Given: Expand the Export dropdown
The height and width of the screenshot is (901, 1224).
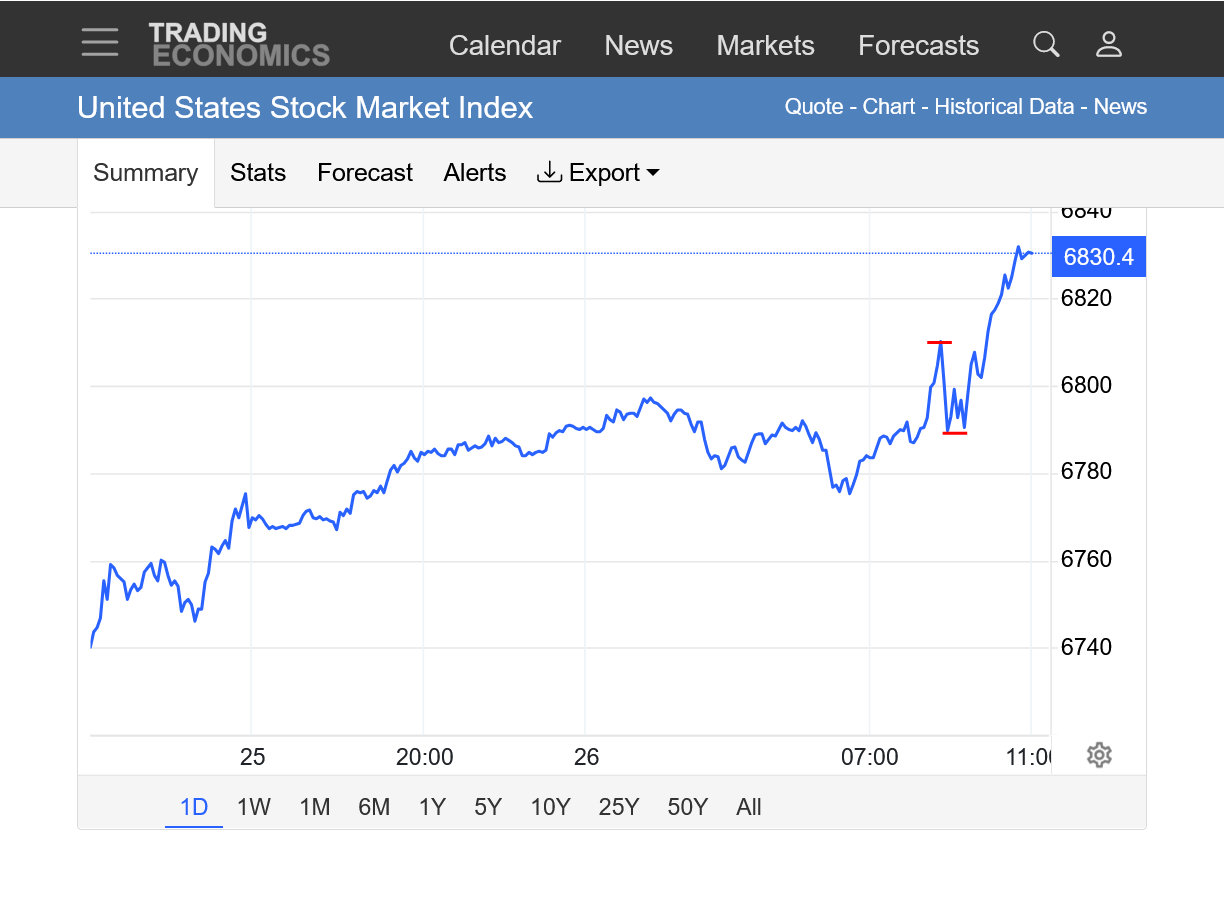Looking at the screenshot, I should [x=598, y=173].
